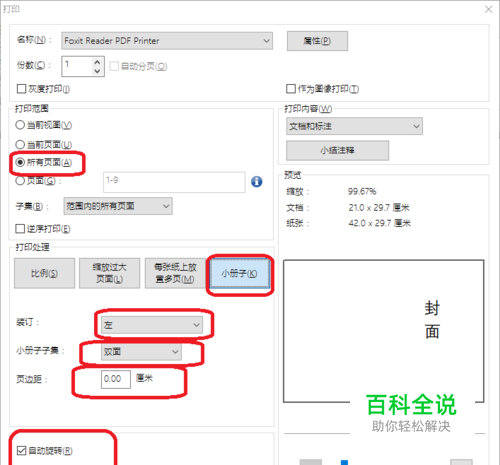Select 当前页面(U) radio button
The image size is (500, 465).
pos(20,144)
